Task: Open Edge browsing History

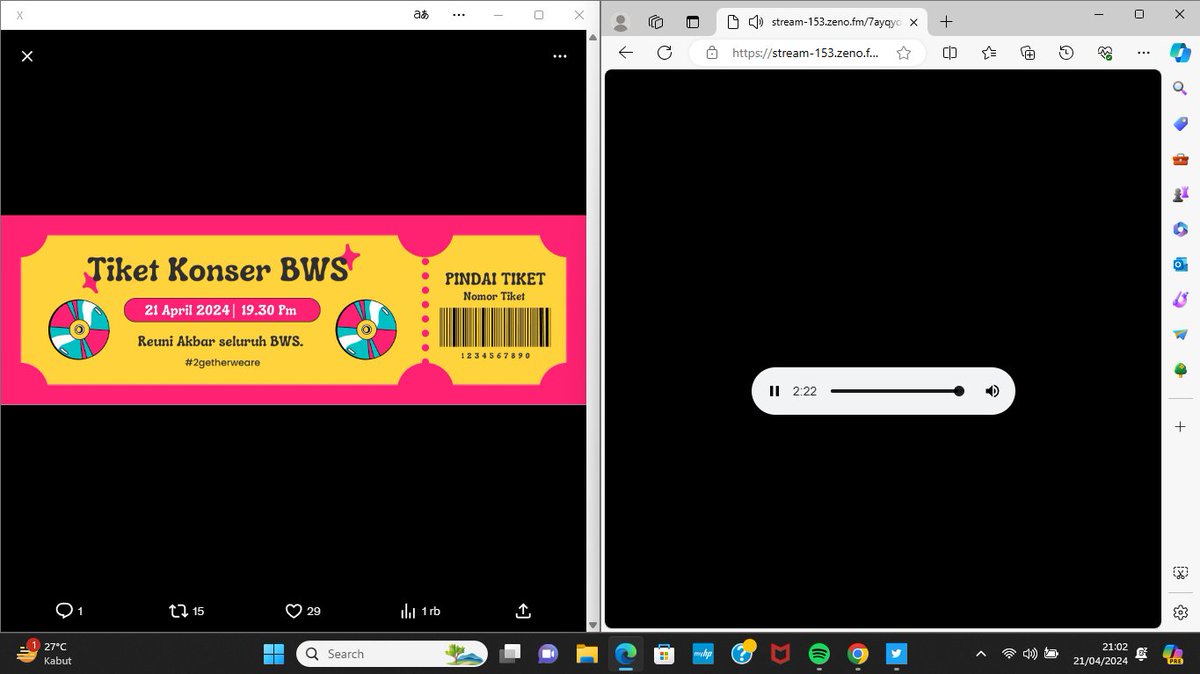Action: (x=1066, y=53)
